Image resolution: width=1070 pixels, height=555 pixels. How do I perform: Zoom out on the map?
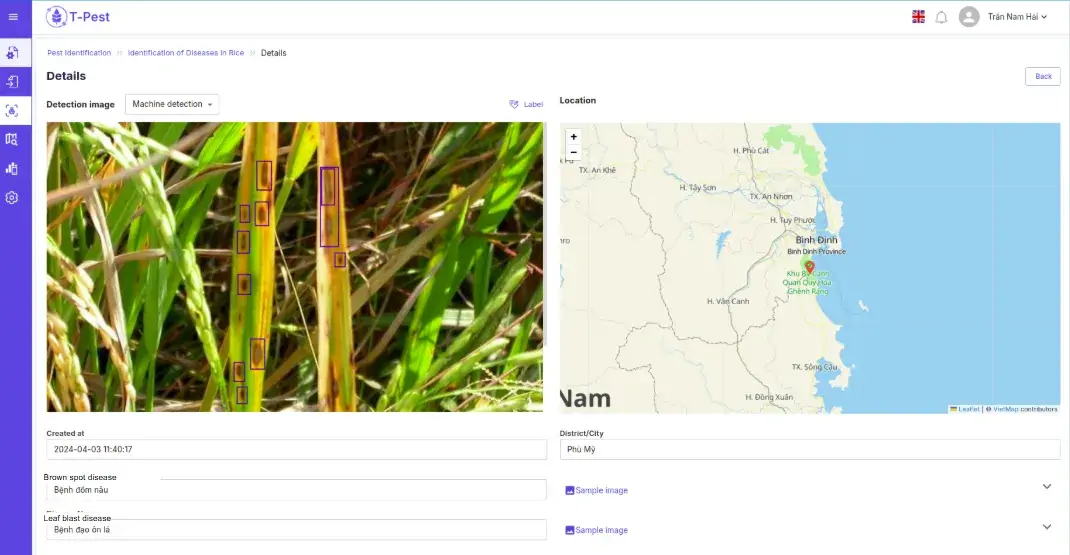coord(573,152)
